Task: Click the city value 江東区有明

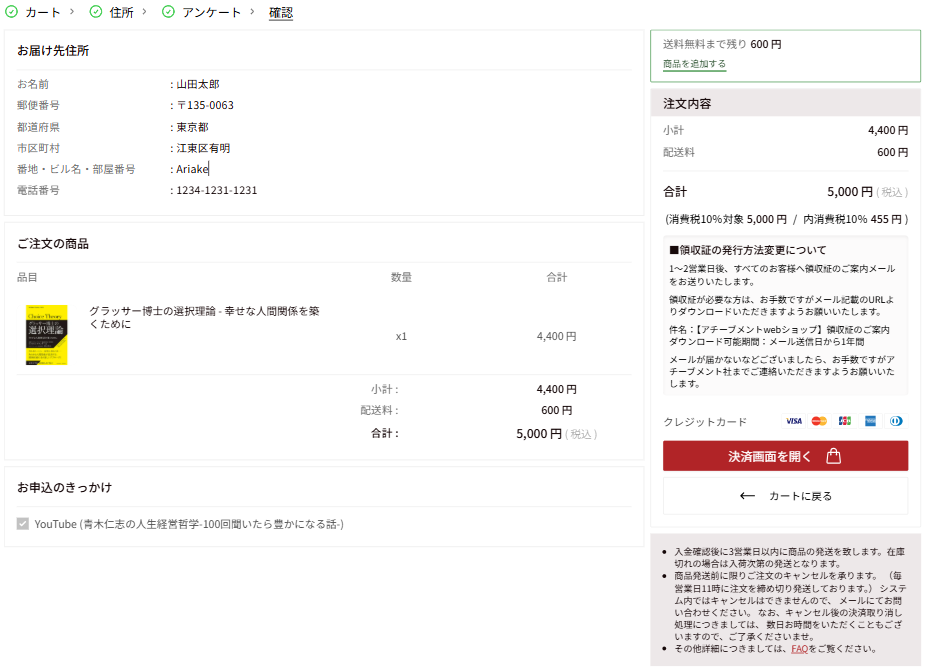Action: 204,148
